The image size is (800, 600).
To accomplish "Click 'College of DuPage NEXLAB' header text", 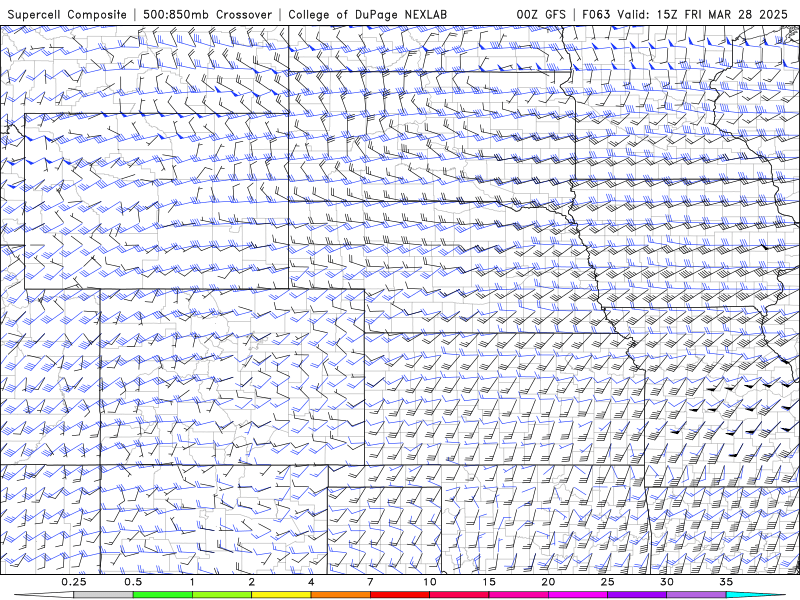I will tap(367, 14).
